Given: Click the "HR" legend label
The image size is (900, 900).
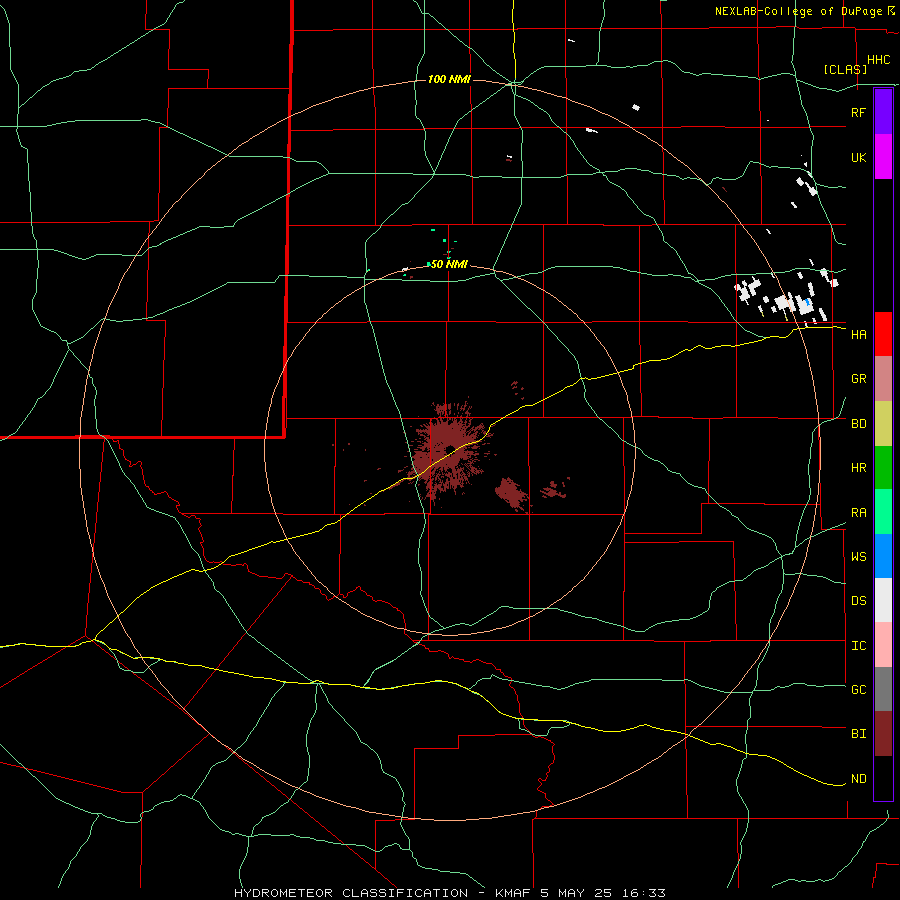Looking at the screenshot, I should click(858, 468).
